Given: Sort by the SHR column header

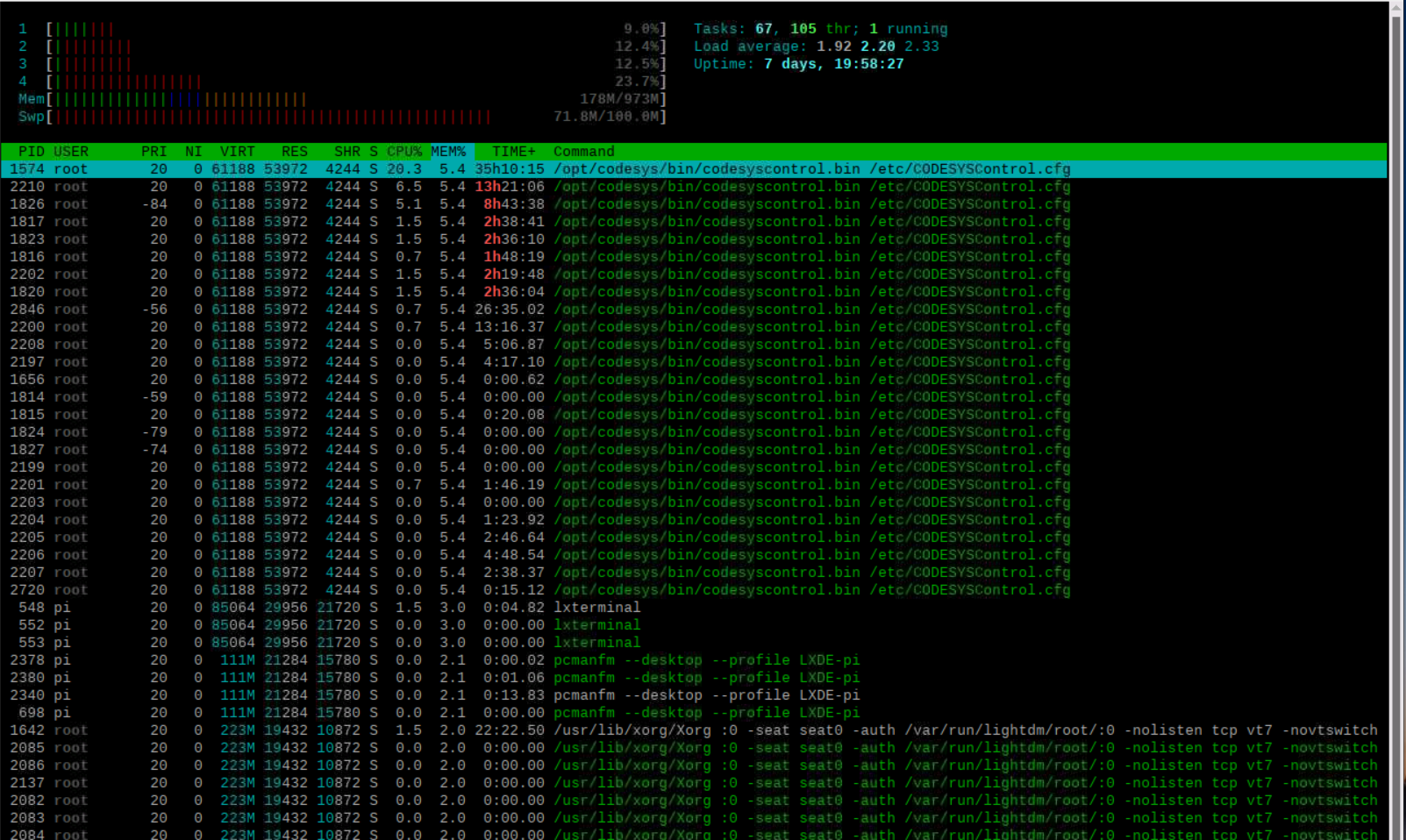Looking at the screenshot, I should tap(347, 152).
